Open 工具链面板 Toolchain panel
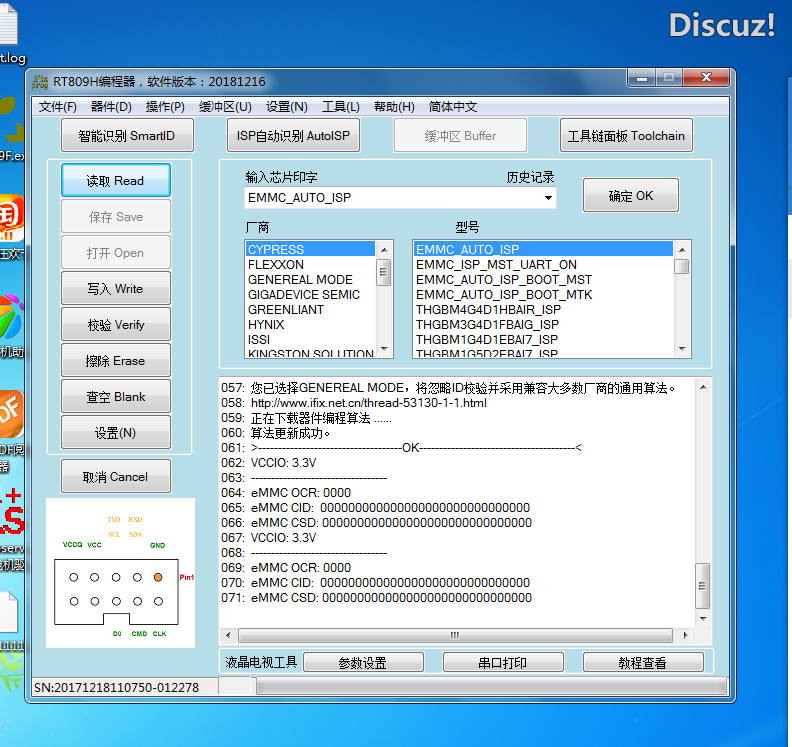Screen dimensions: 792x747 tap(626, 135)
